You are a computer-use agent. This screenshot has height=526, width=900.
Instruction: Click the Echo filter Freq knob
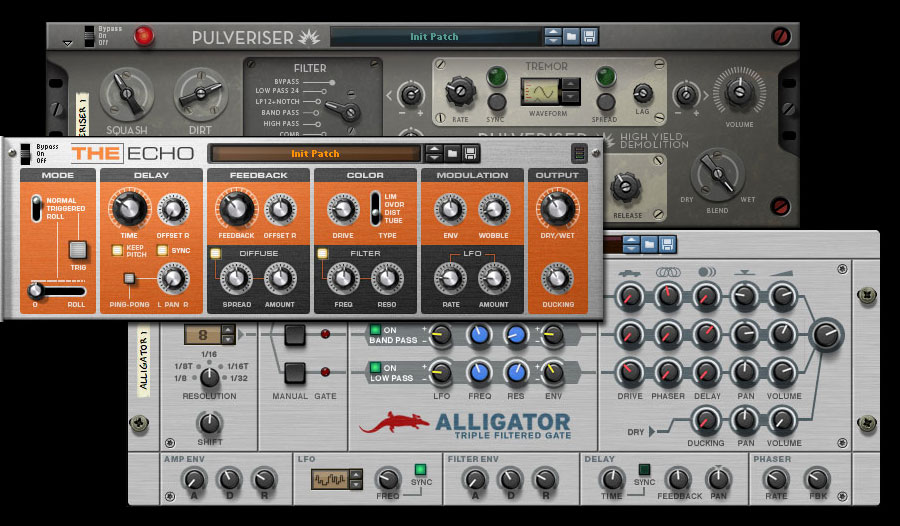[x=343, y=279]
